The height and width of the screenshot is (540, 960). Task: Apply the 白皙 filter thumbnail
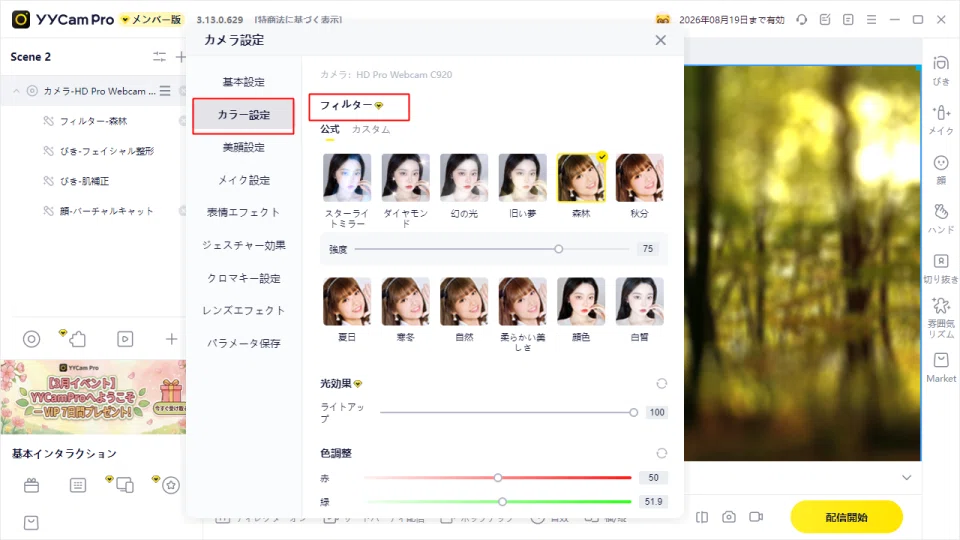coord(639,301)
